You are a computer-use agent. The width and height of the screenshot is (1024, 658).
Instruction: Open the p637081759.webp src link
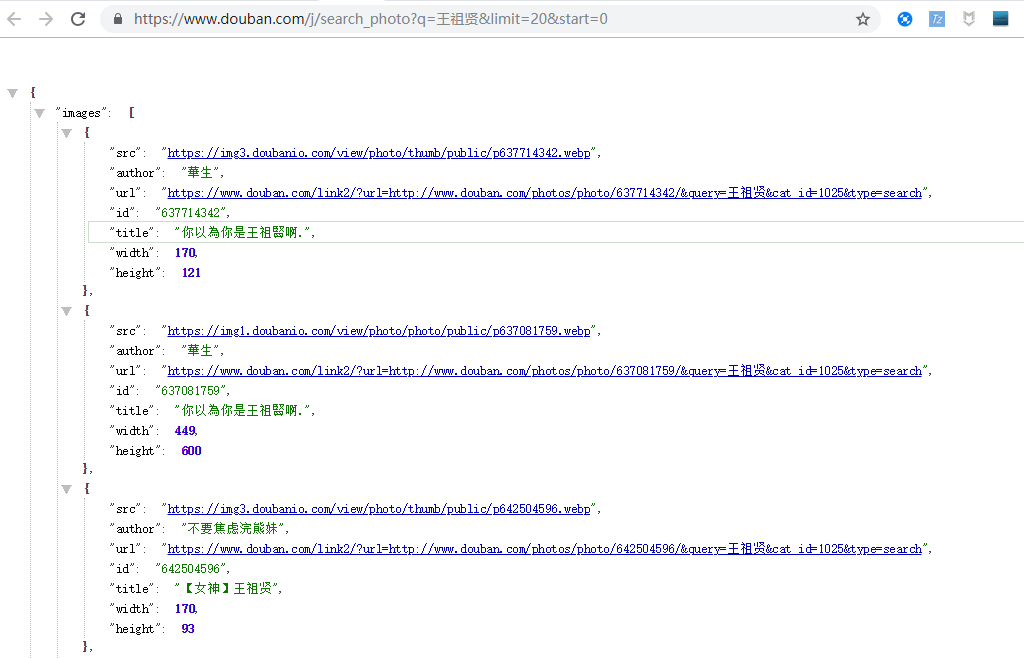tap(379, 331)
